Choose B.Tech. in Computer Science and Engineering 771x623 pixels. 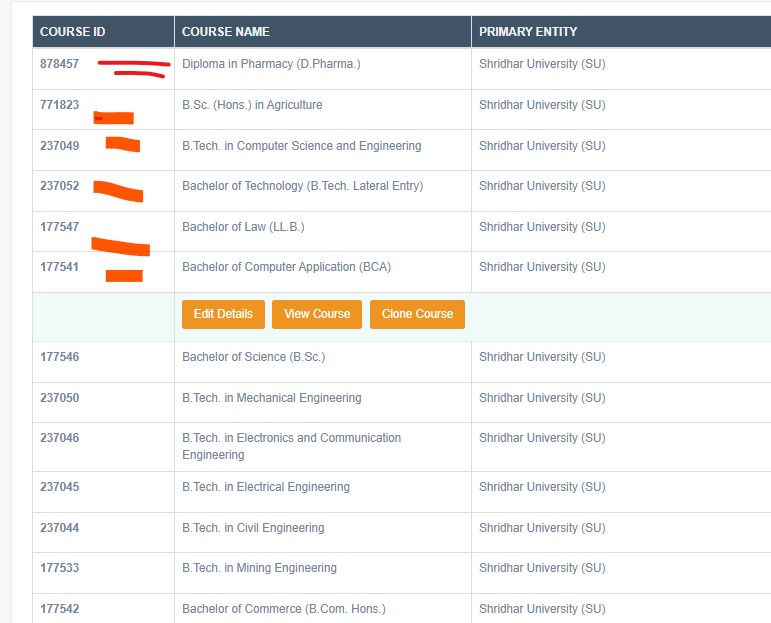tap(301, 146)
